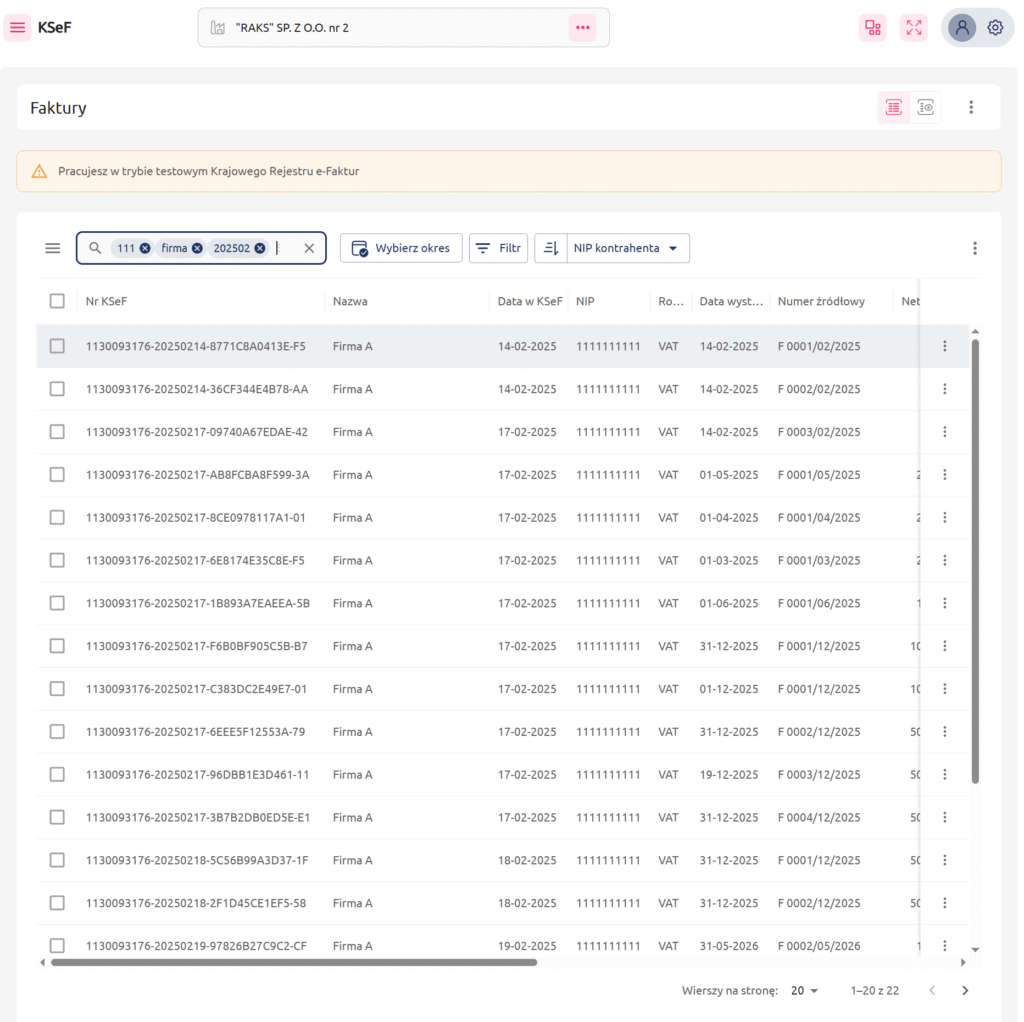Click the Wybierz okres button

point(401,248)
